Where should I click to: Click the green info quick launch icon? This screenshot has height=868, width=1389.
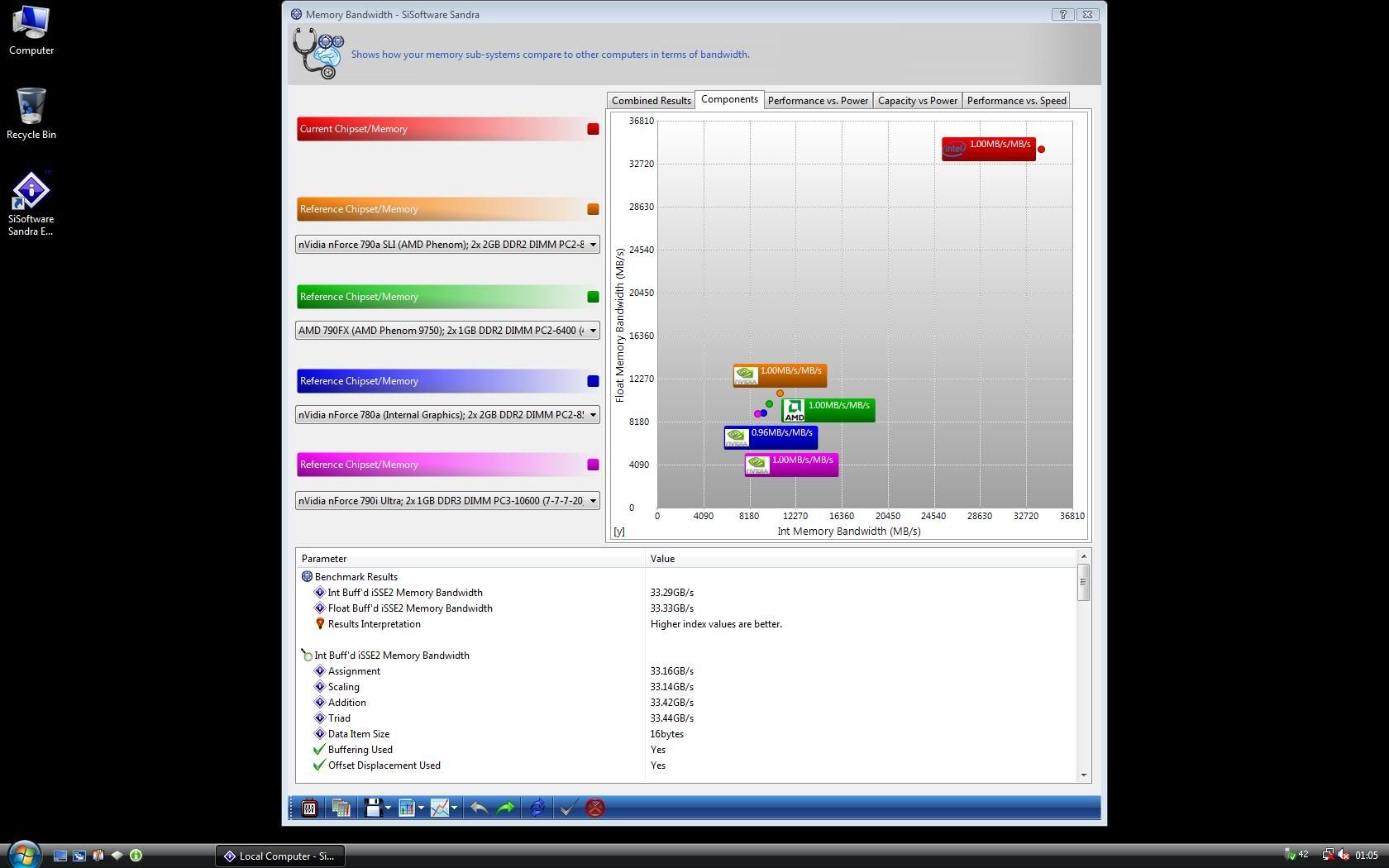click(x=136, y=856)
